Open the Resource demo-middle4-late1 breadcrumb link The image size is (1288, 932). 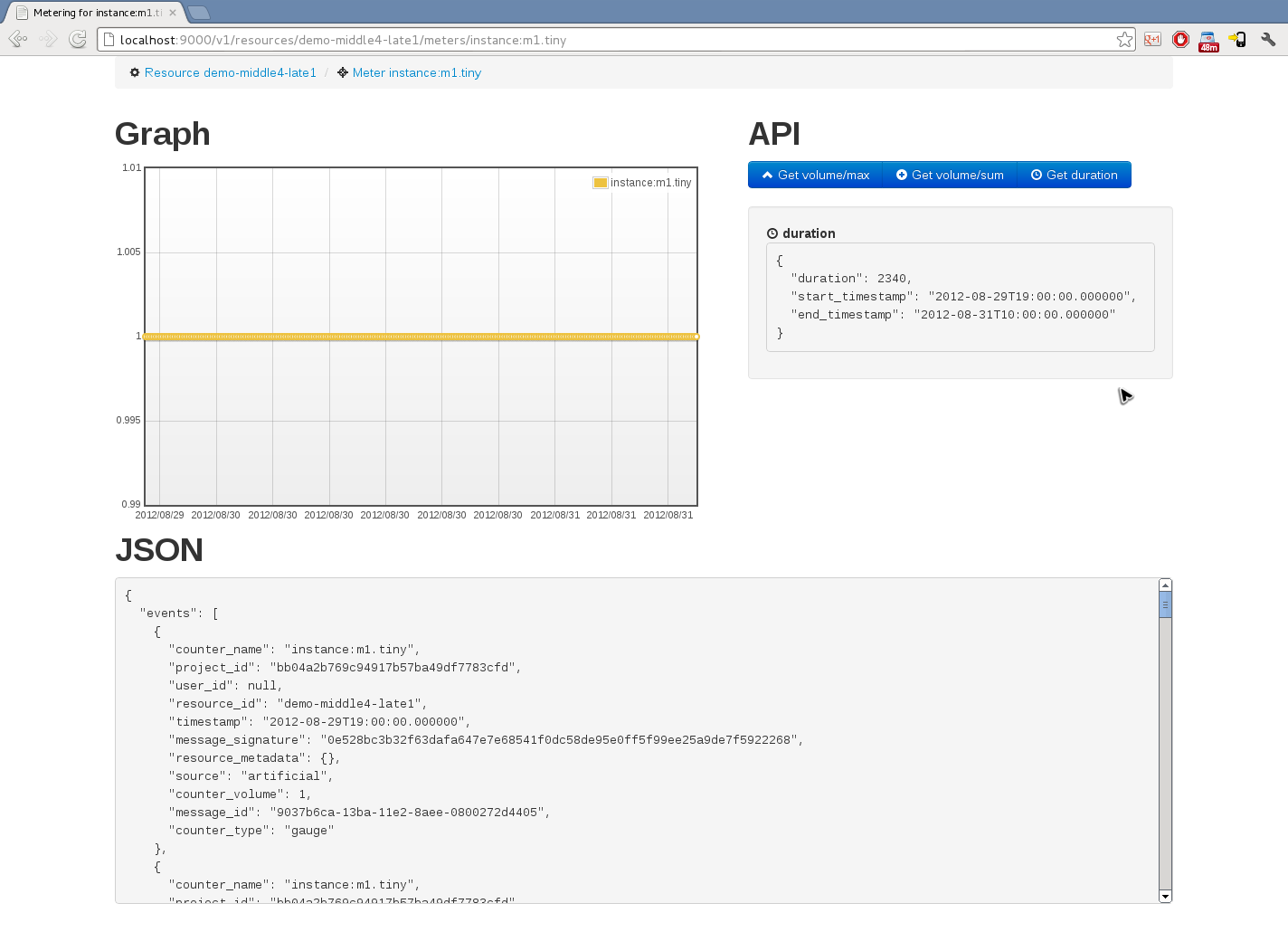click(230, 73)
